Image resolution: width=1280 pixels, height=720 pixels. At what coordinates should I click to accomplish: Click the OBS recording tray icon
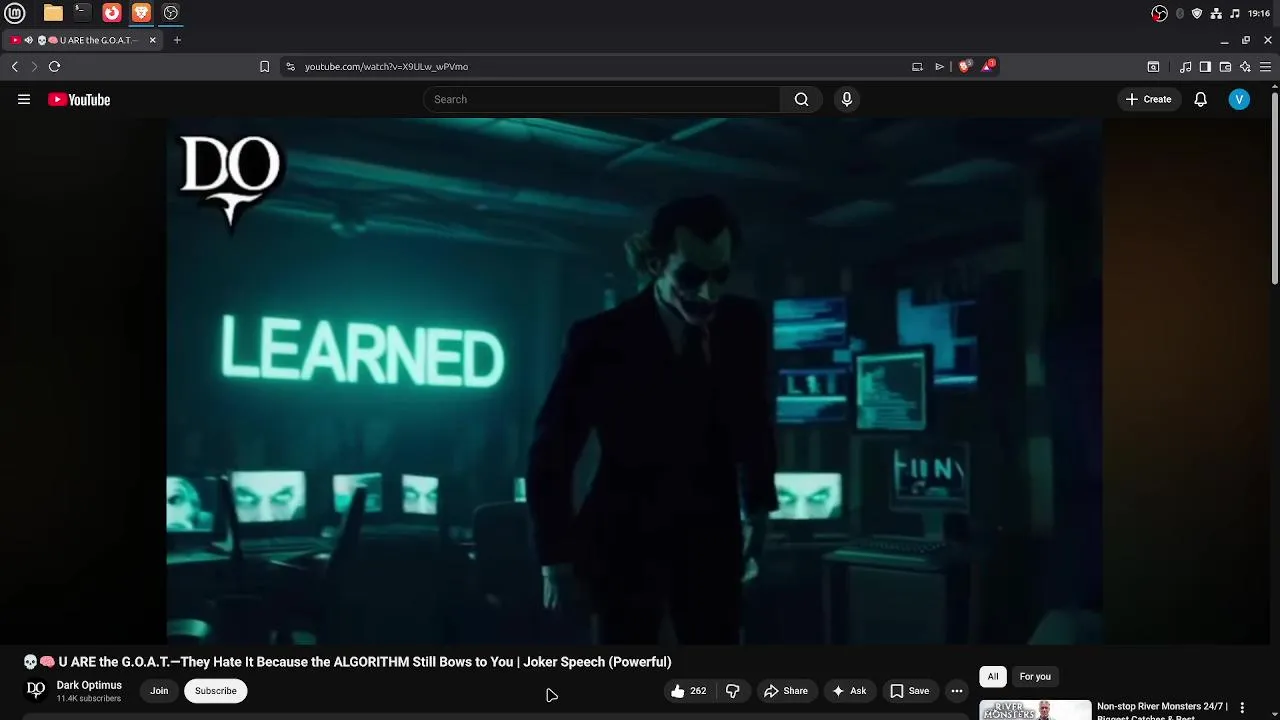click(x=1159, y=13)
